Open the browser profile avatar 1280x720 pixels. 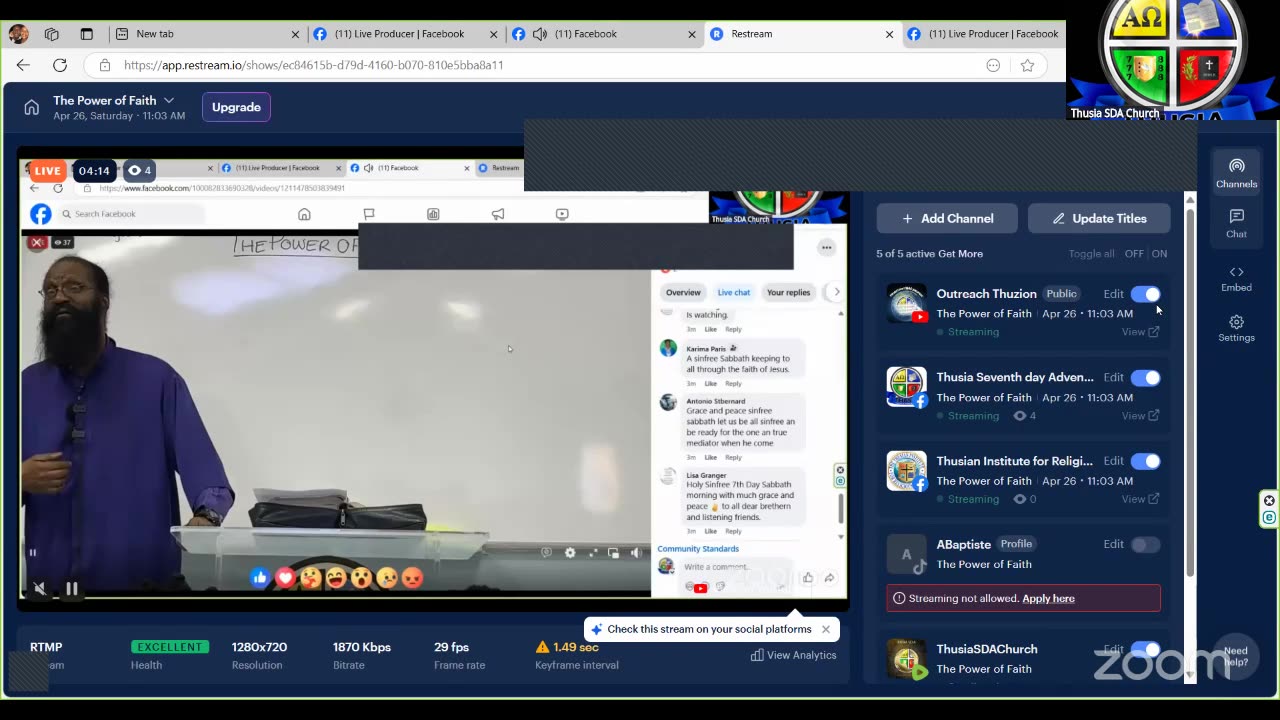tap(18, 34)
